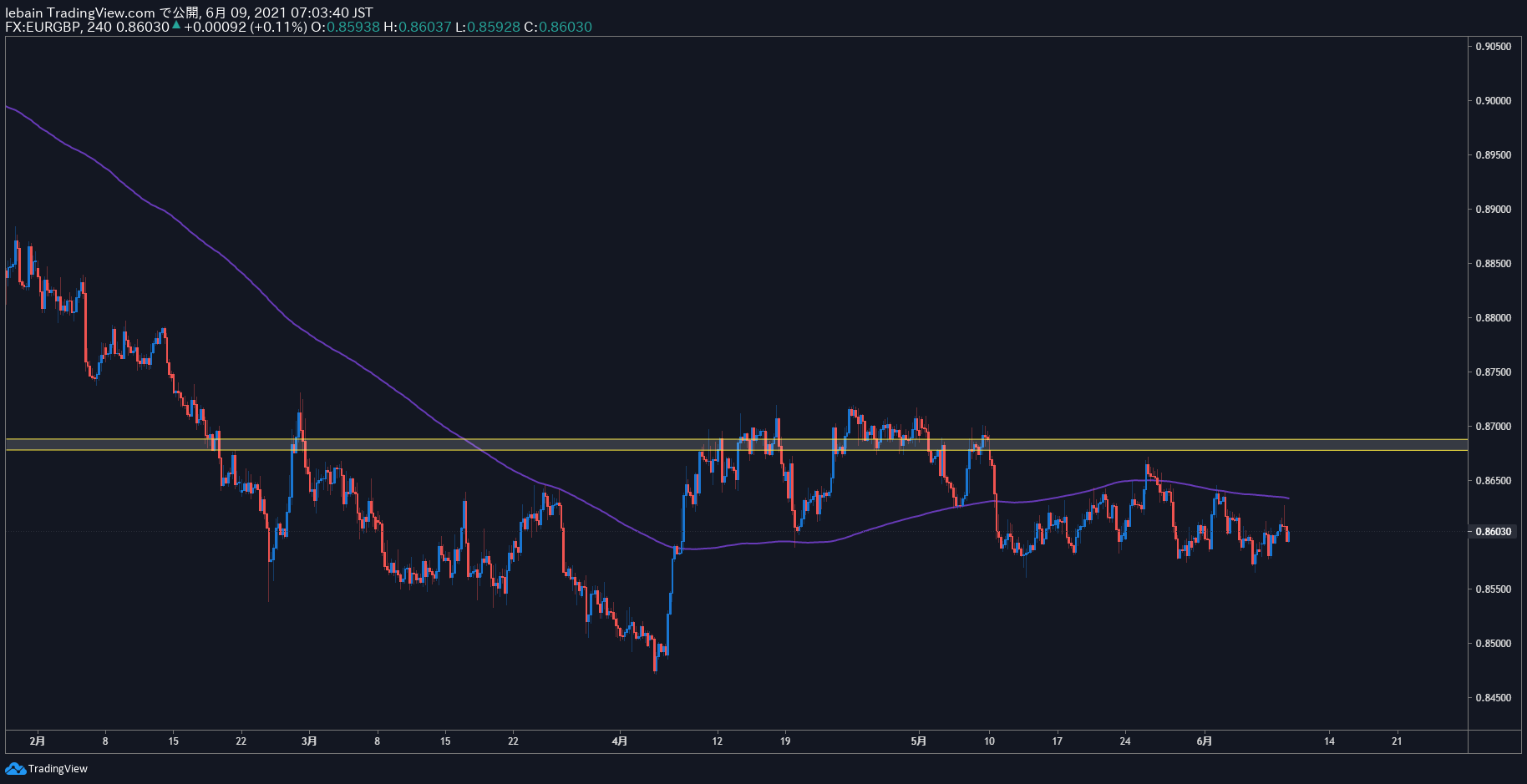This screenshot has height=784, width=1527.
Task: Click the 0.90500 price axis label
Action: 1493,47
